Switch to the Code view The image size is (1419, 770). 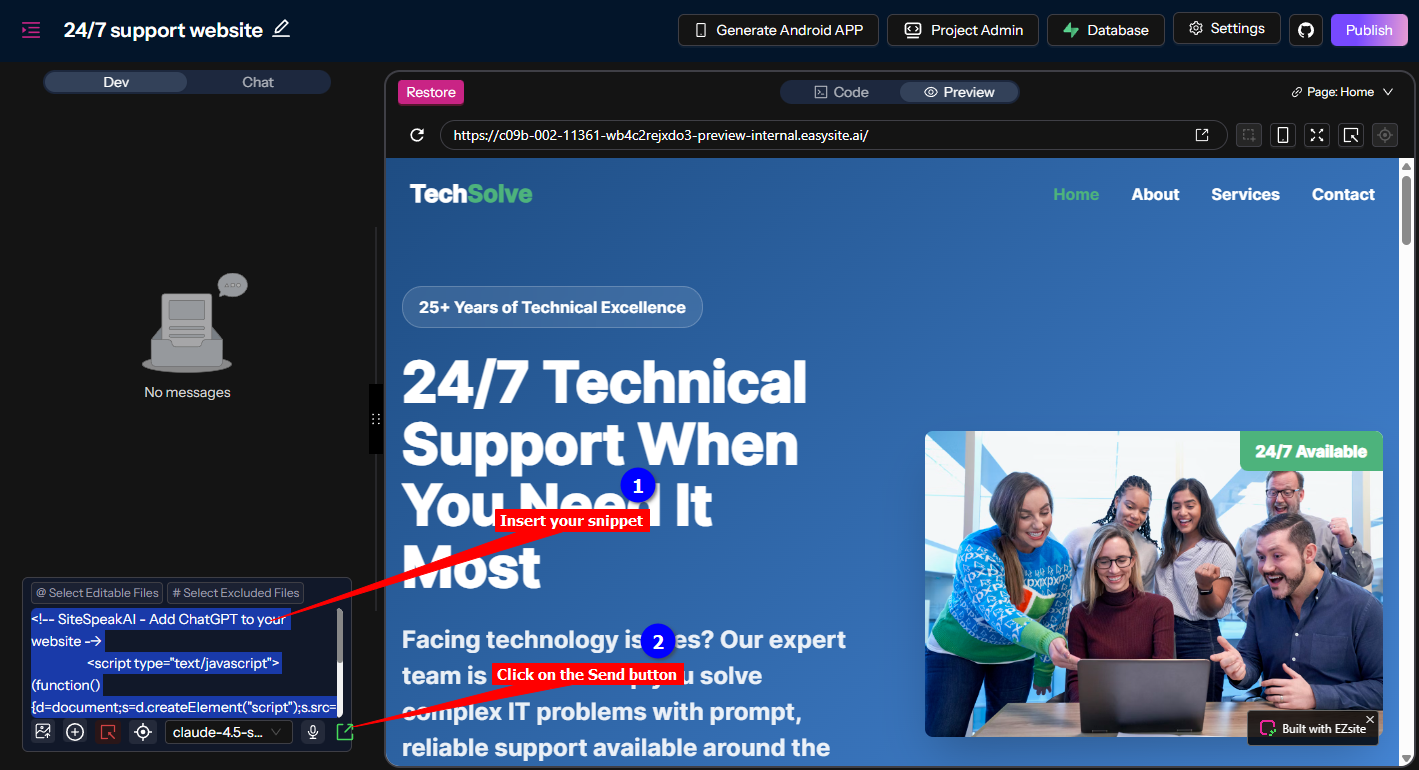point(841,92)
